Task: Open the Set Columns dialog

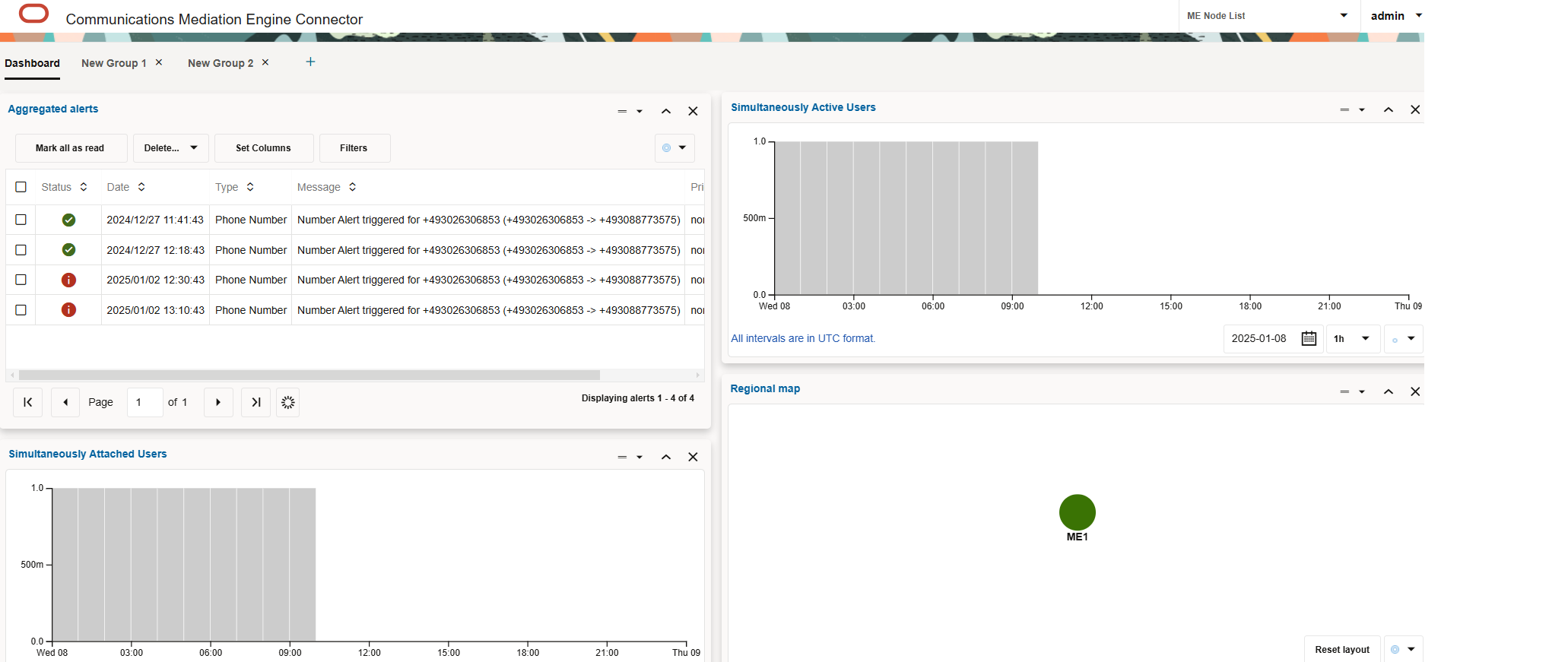Action: [x=263, y=148]
